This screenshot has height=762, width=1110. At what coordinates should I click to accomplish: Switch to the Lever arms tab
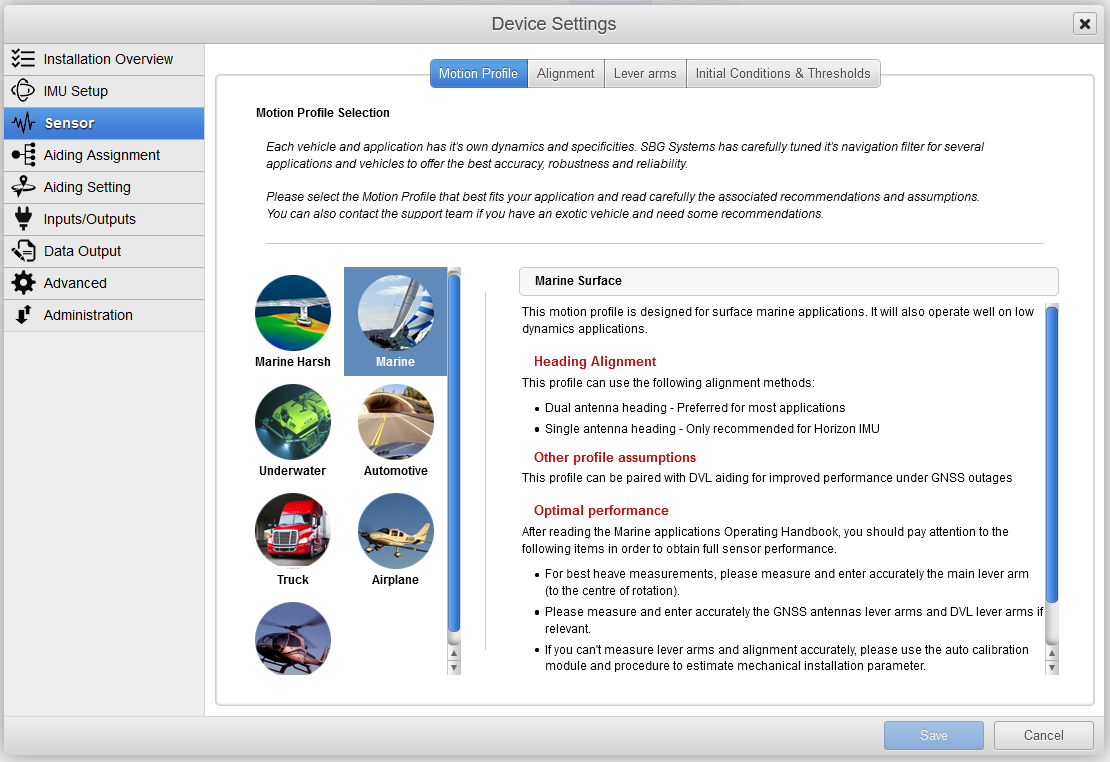(645, 74)
